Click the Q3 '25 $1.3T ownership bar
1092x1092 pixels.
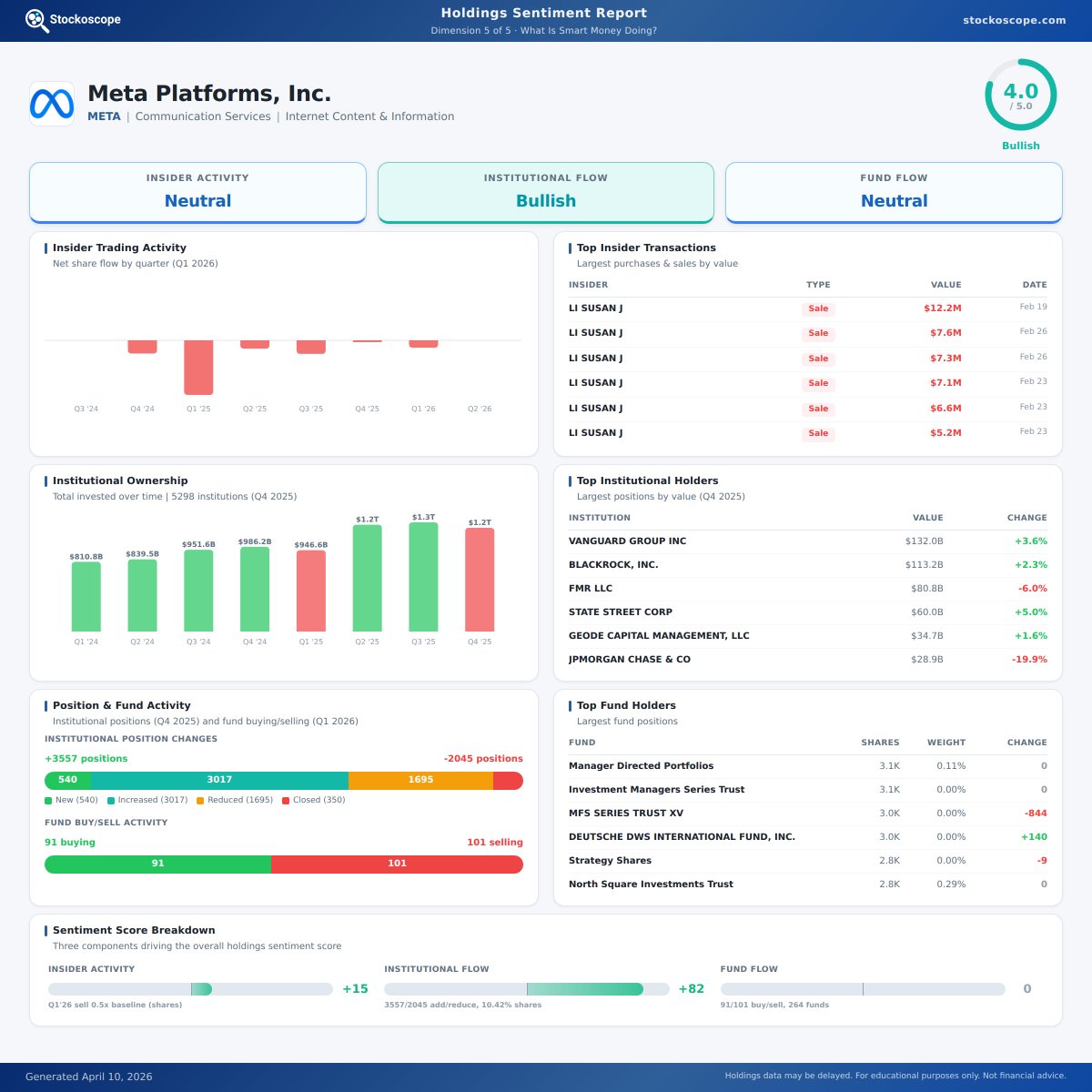423,577
